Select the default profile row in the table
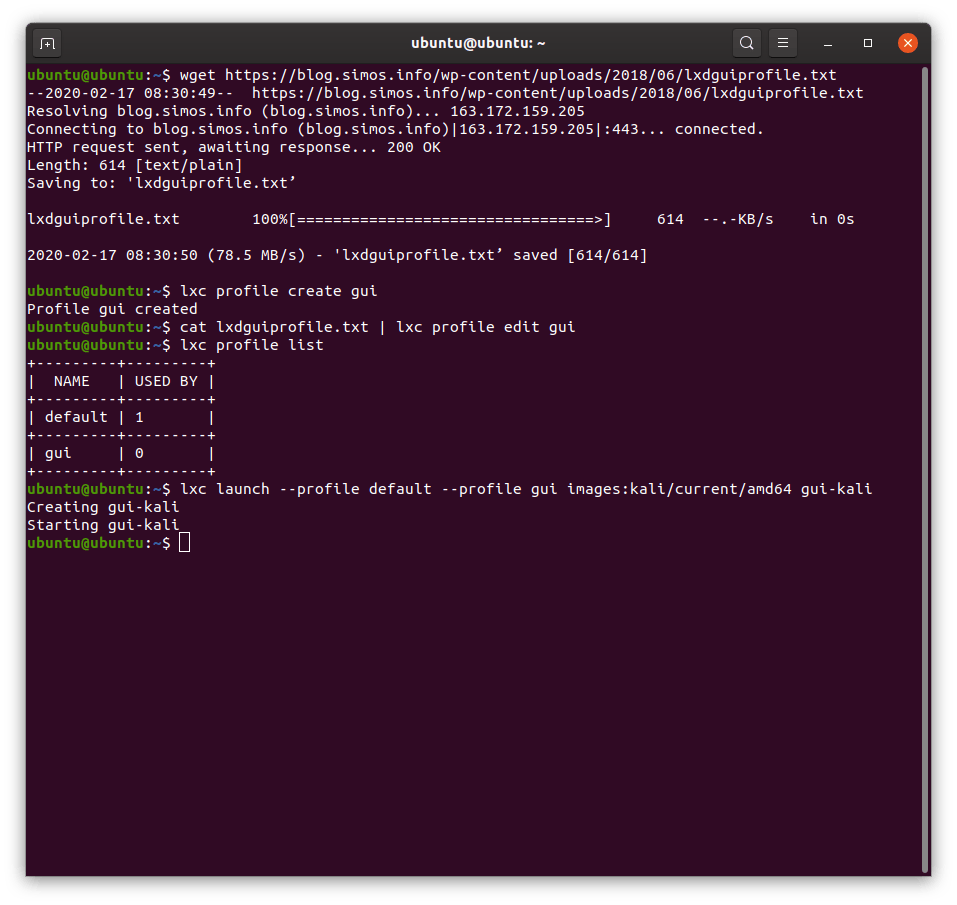 [x=120, y=417]
